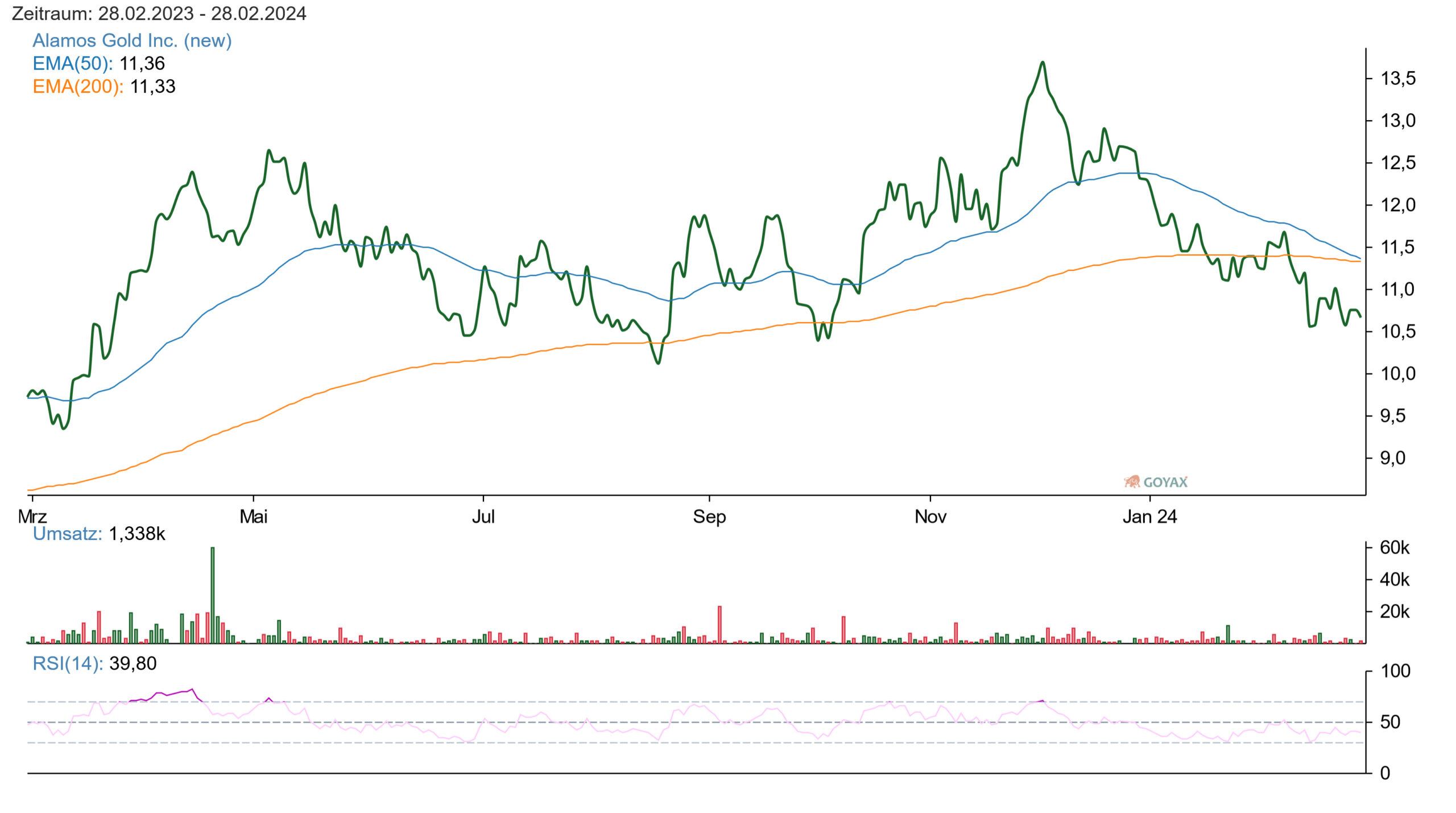Click the RSI value 39,80
The image size is (1456, 813).
[x=133, y=663]
